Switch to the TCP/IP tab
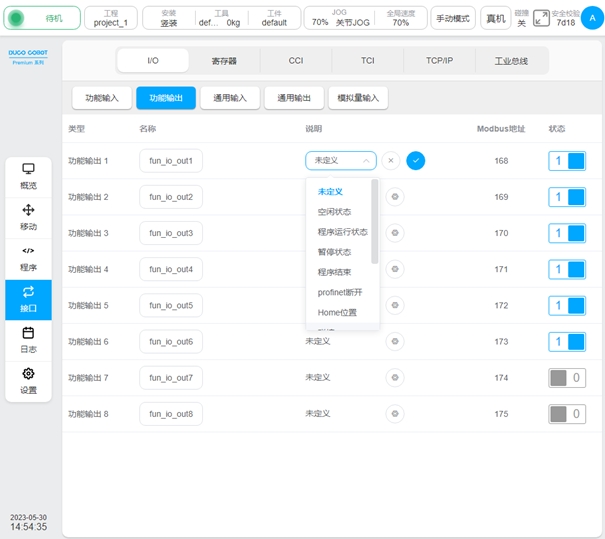This screenshot has width=605, height=539. (x=439, y=61)
